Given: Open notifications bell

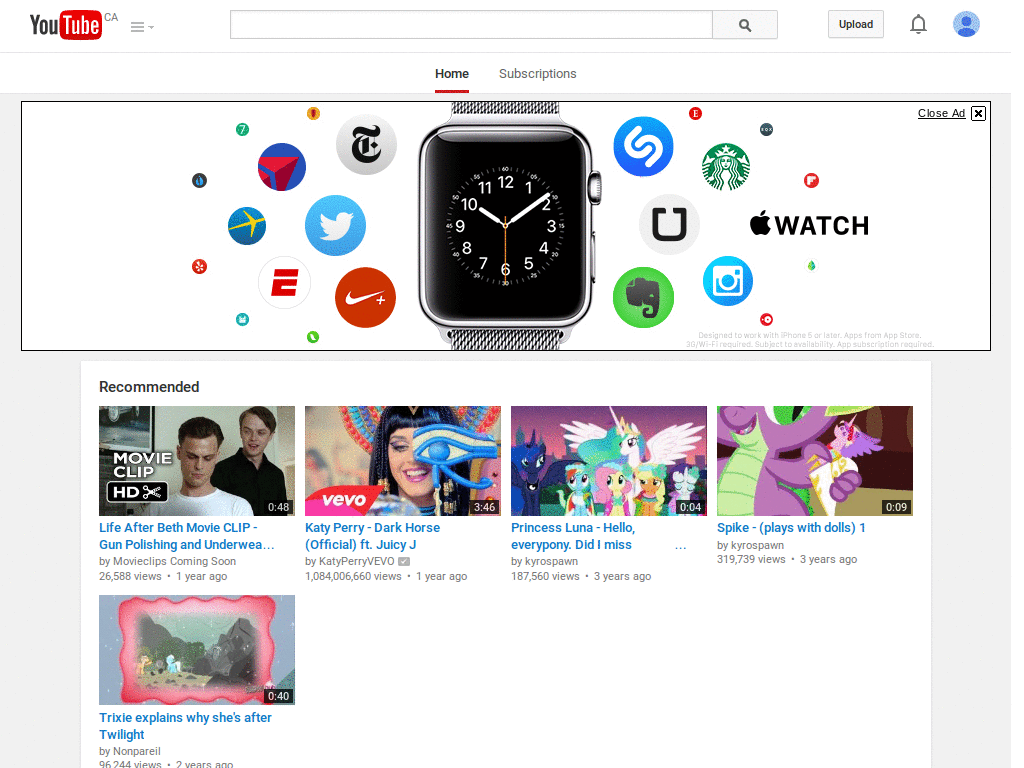Looking at the screenshot, I should pyautogui.click(x=918, y=24).
